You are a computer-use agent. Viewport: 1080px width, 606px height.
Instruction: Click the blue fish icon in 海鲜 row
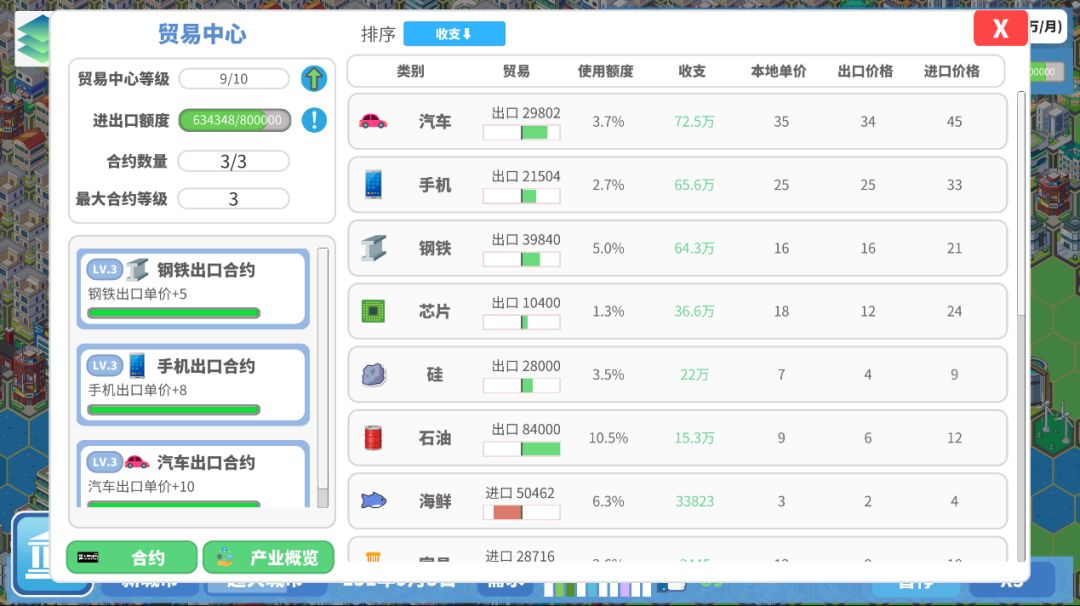point(373,501)
